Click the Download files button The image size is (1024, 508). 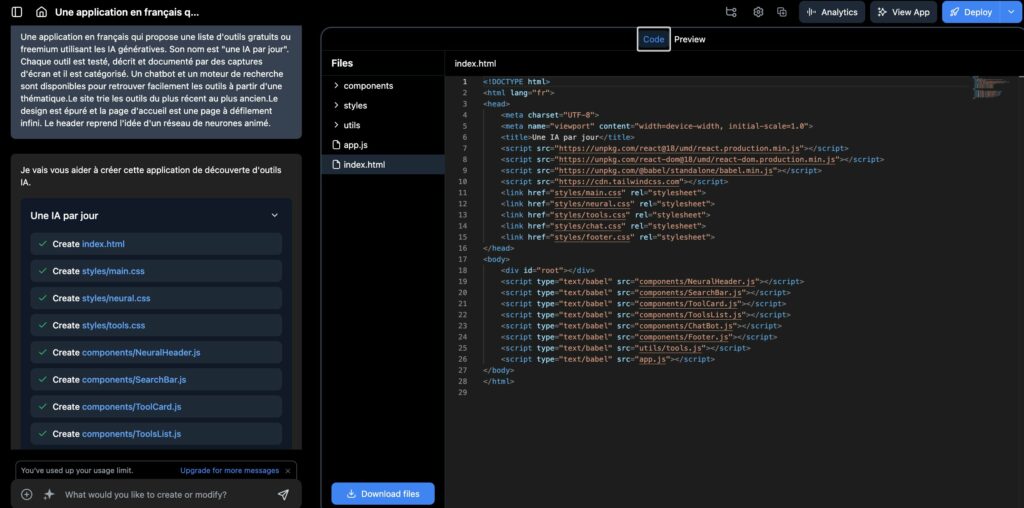point(383,493)
